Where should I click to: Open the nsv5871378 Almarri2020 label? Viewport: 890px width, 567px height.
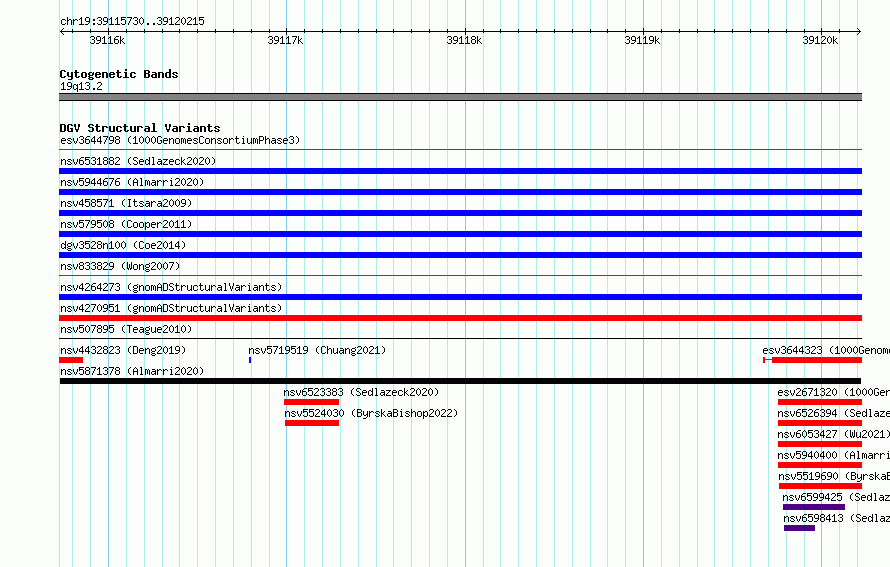point(132,371)
